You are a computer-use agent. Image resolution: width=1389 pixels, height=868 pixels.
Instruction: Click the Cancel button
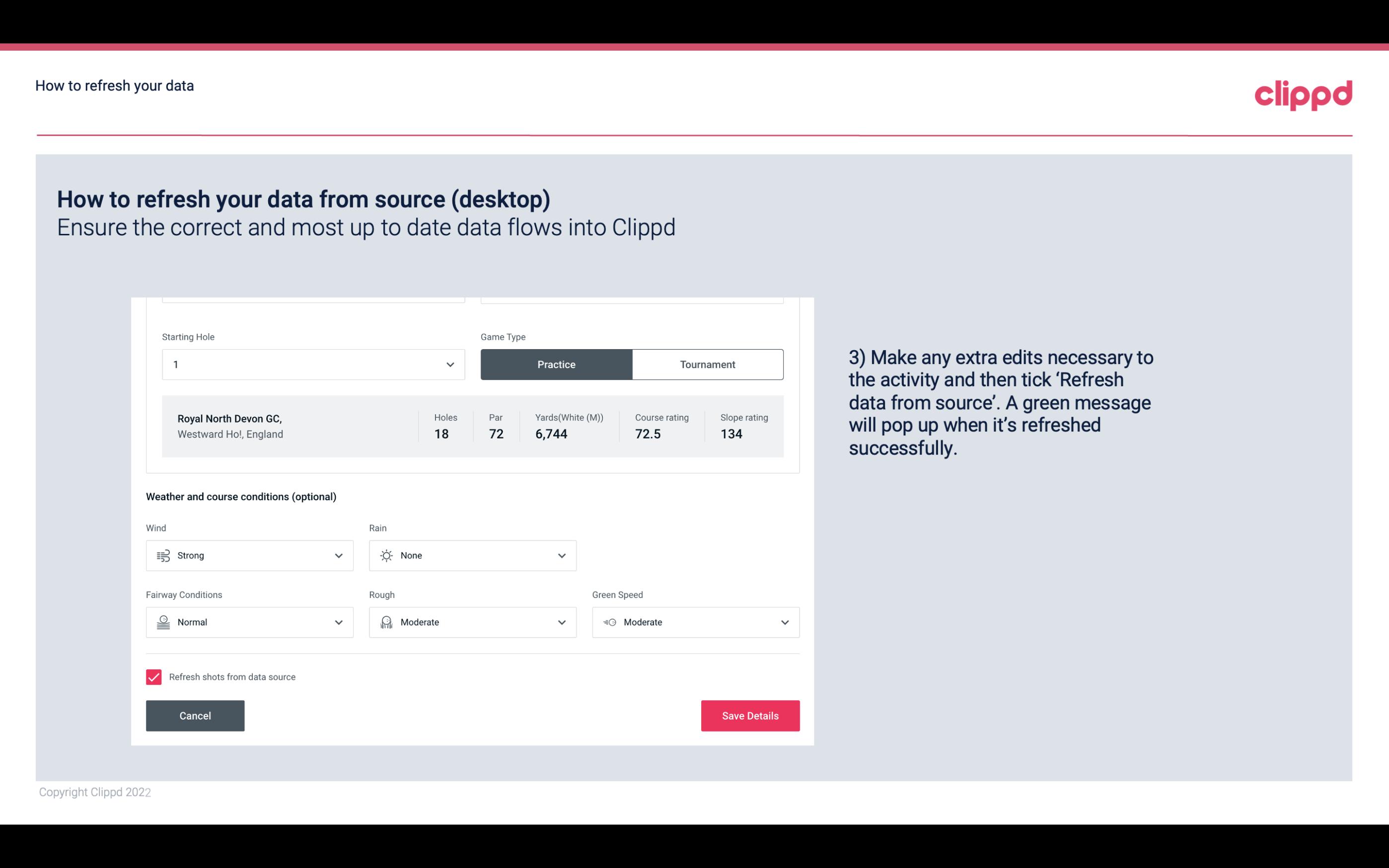pos(195,715)
